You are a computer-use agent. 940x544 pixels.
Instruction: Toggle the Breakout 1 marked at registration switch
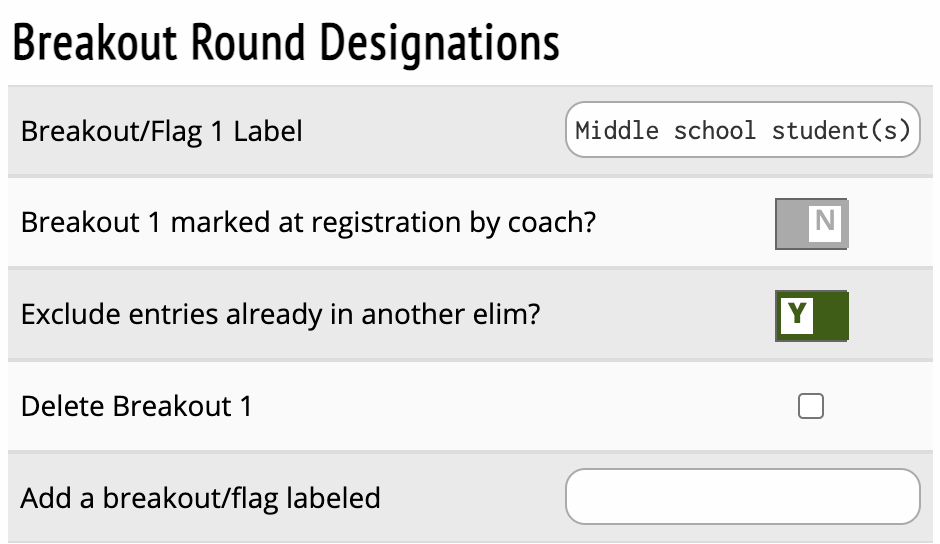point(811,223)
